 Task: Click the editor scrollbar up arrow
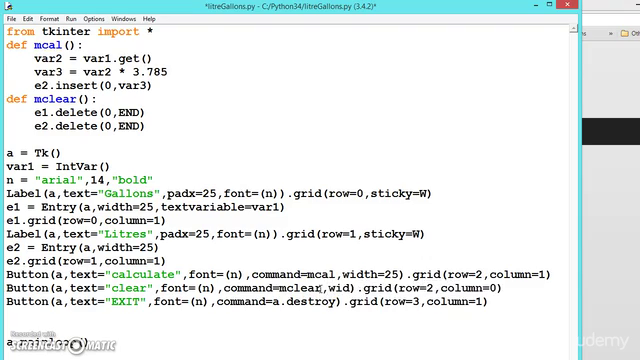[x=573, y=28]
